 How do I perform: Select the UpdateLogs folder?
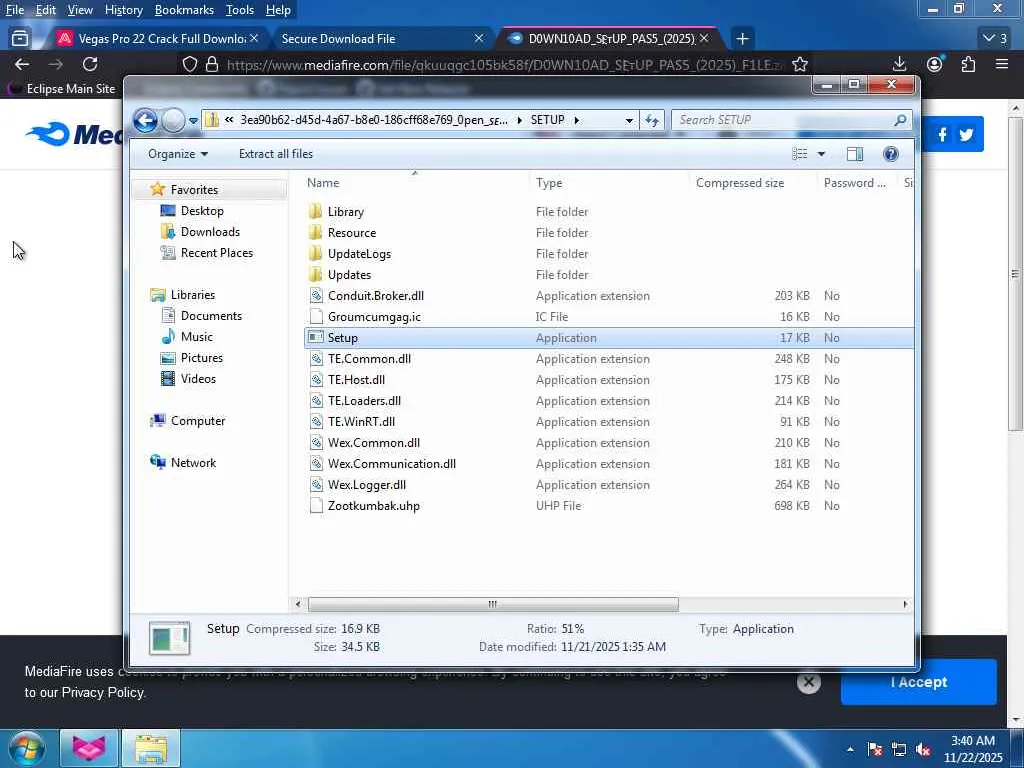[x=359, y=253]
